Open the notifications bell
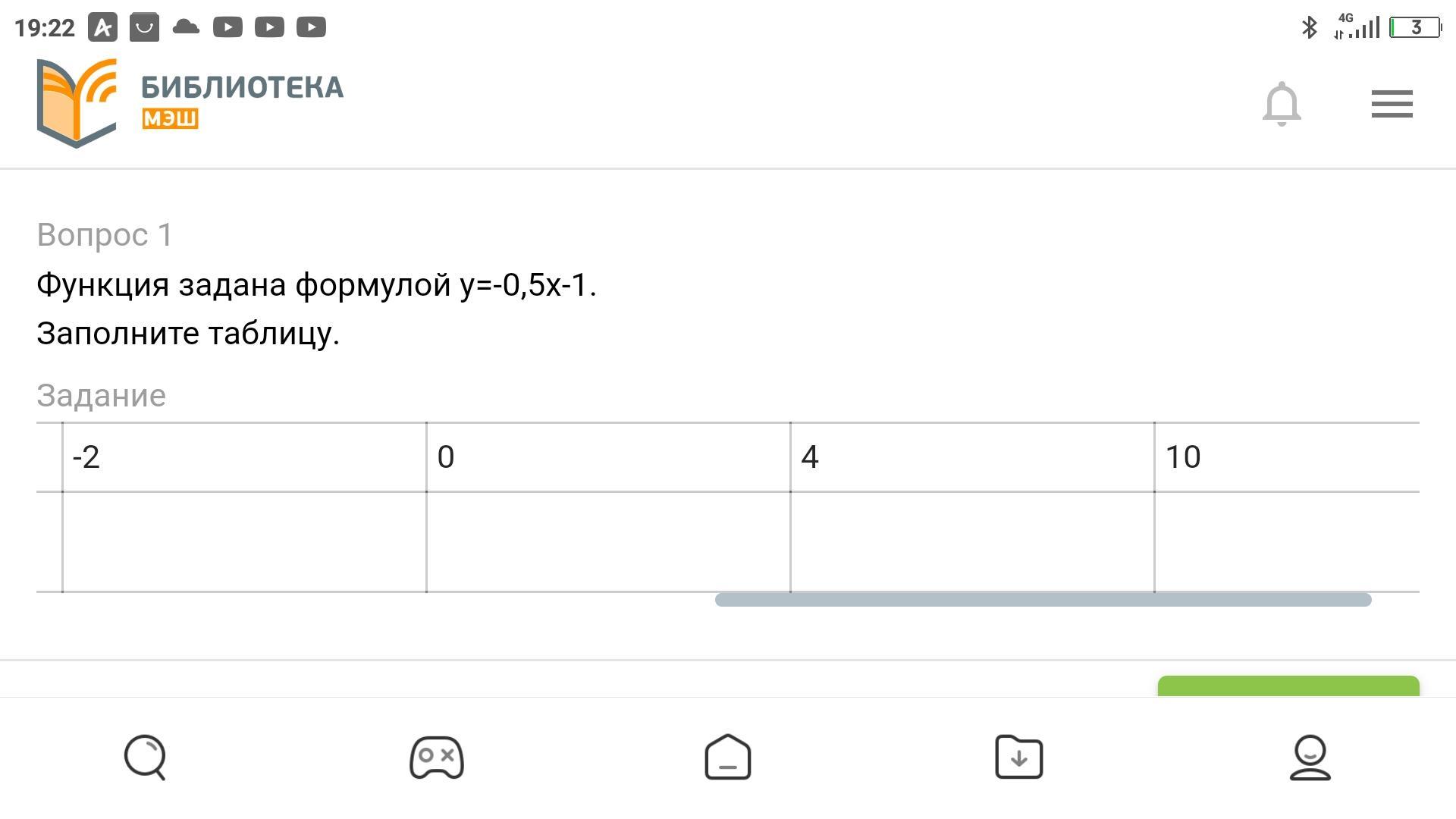Viewport: 1456px width, 819px height. 1282,104
